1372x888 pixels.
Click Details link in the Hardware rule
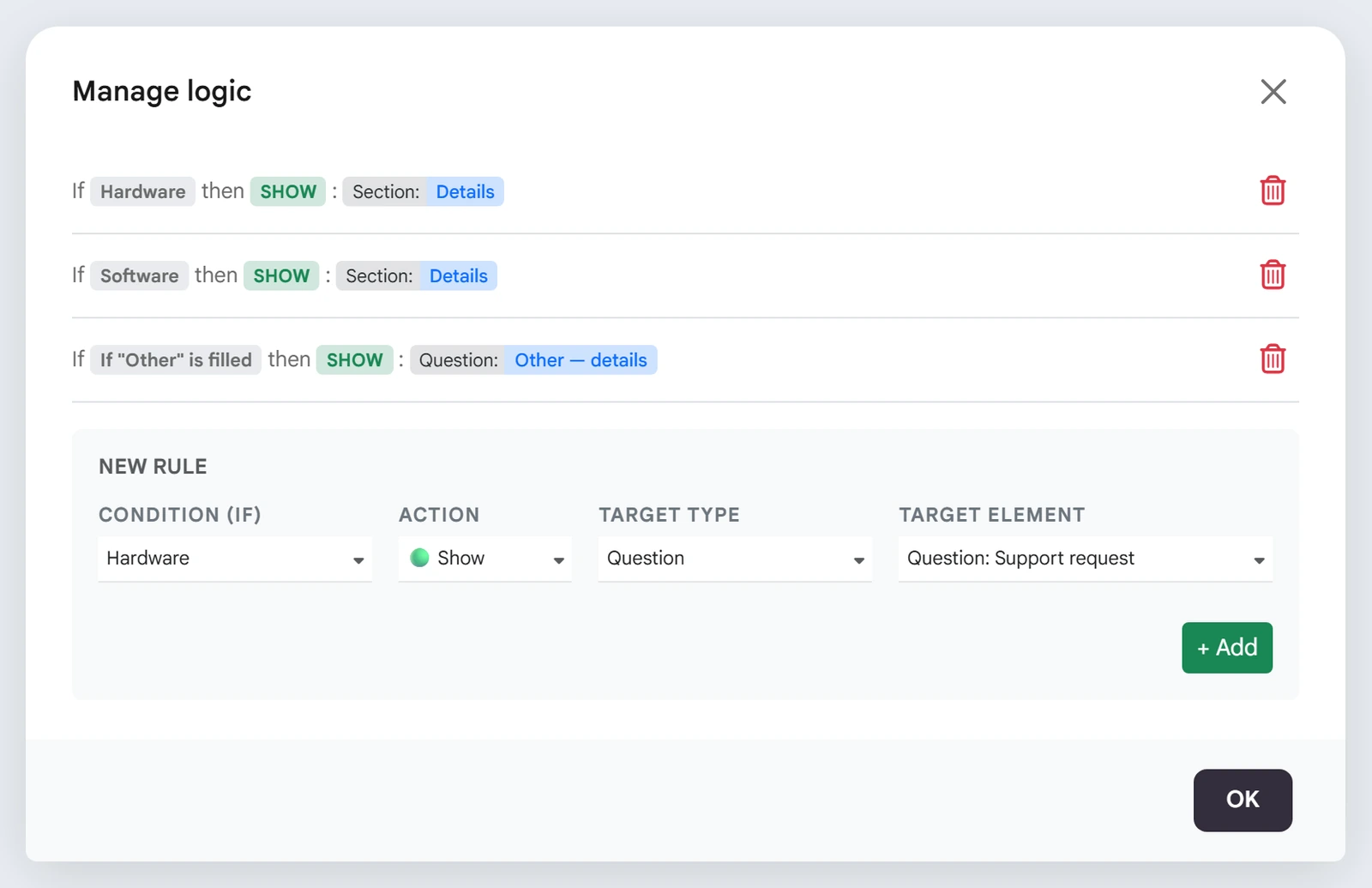[465, 191]
